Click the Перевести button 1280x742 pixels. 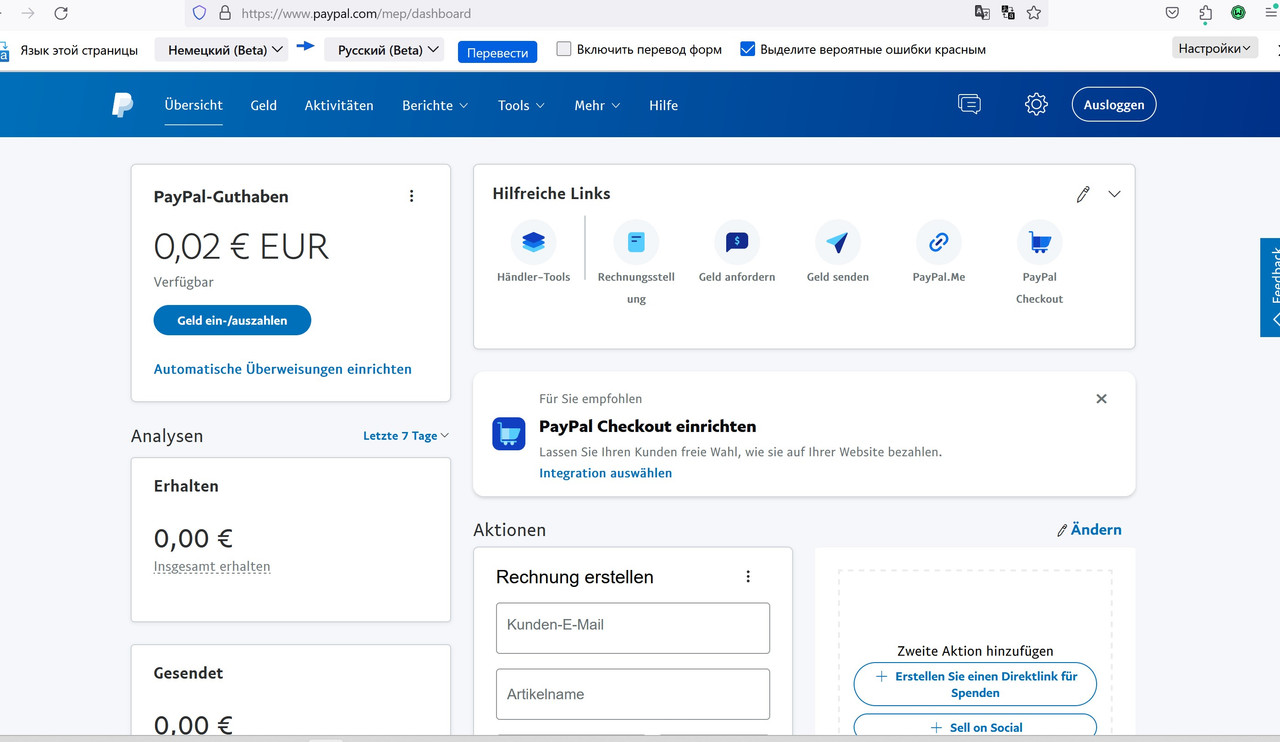pyautogui.click(x=497, y=52)
